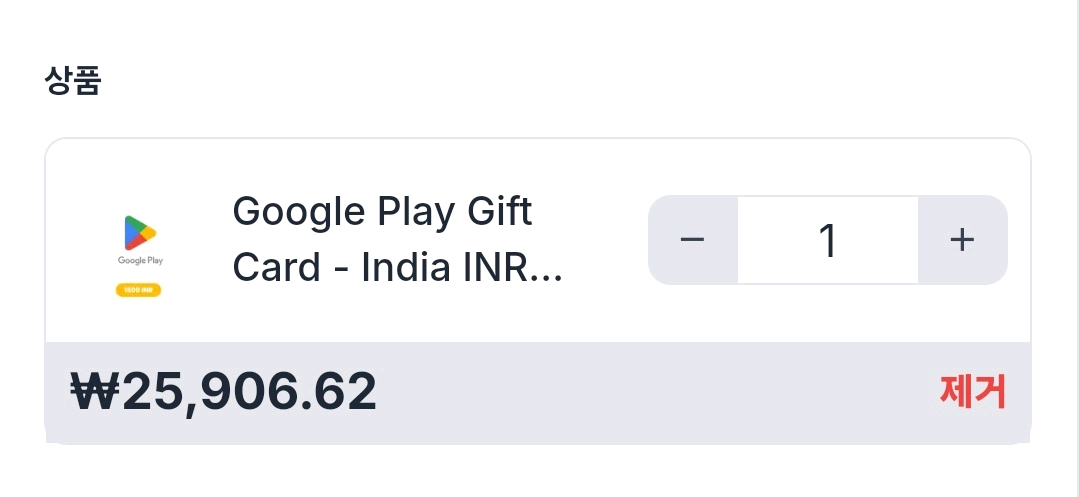Click the 상품 section heading
The width and height of the screenshot is (1079, 497).
pos(73,80)
